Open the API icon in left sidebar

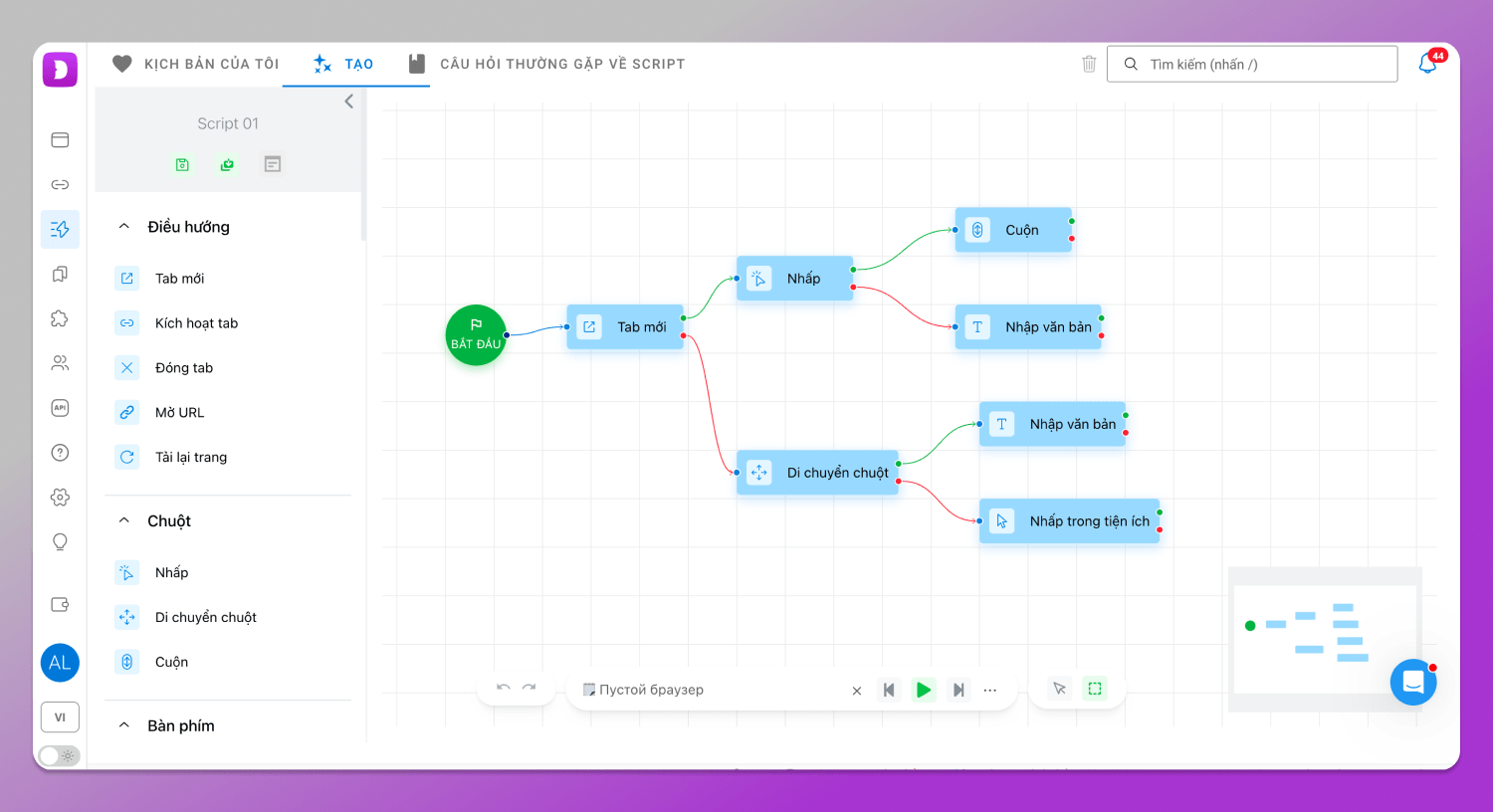[60, 408]
